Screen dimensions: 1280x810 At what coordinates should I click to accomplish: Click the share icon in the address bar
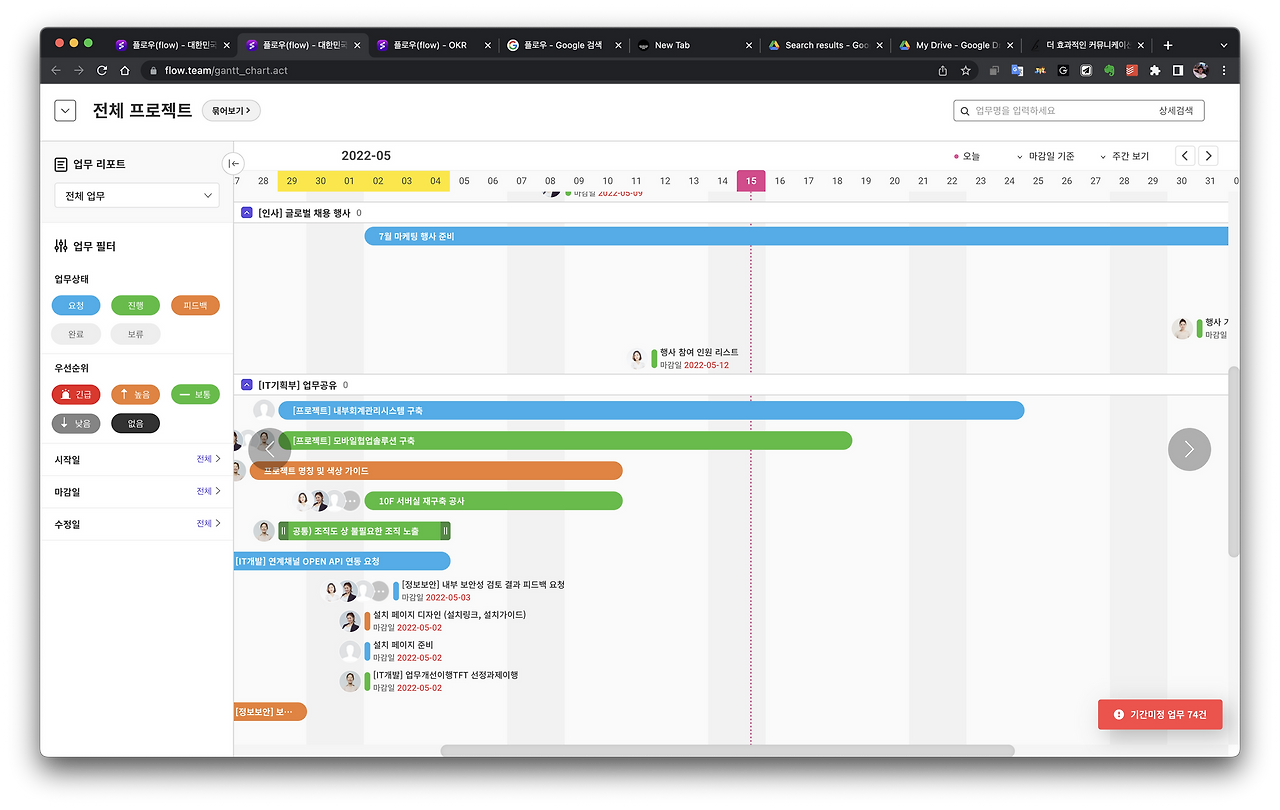click(942, 71)
